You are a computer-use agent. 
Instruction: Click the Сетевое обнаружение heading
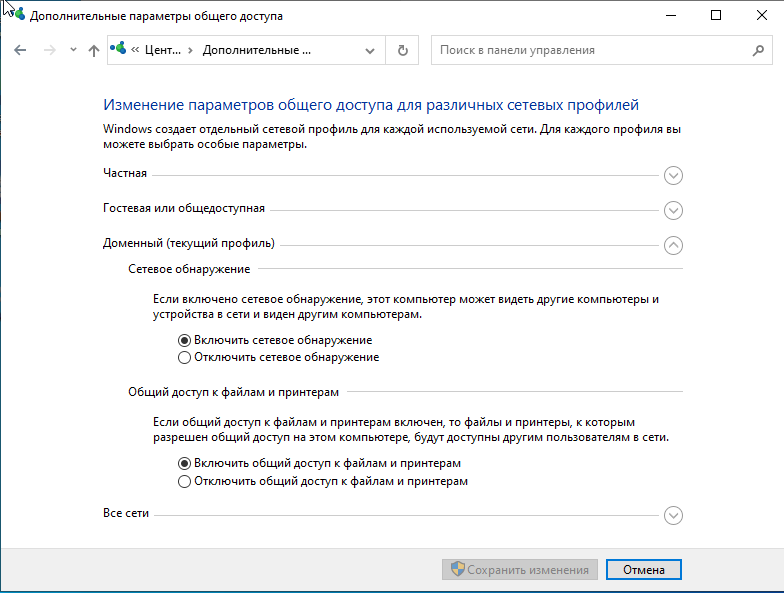click(189, 269)
